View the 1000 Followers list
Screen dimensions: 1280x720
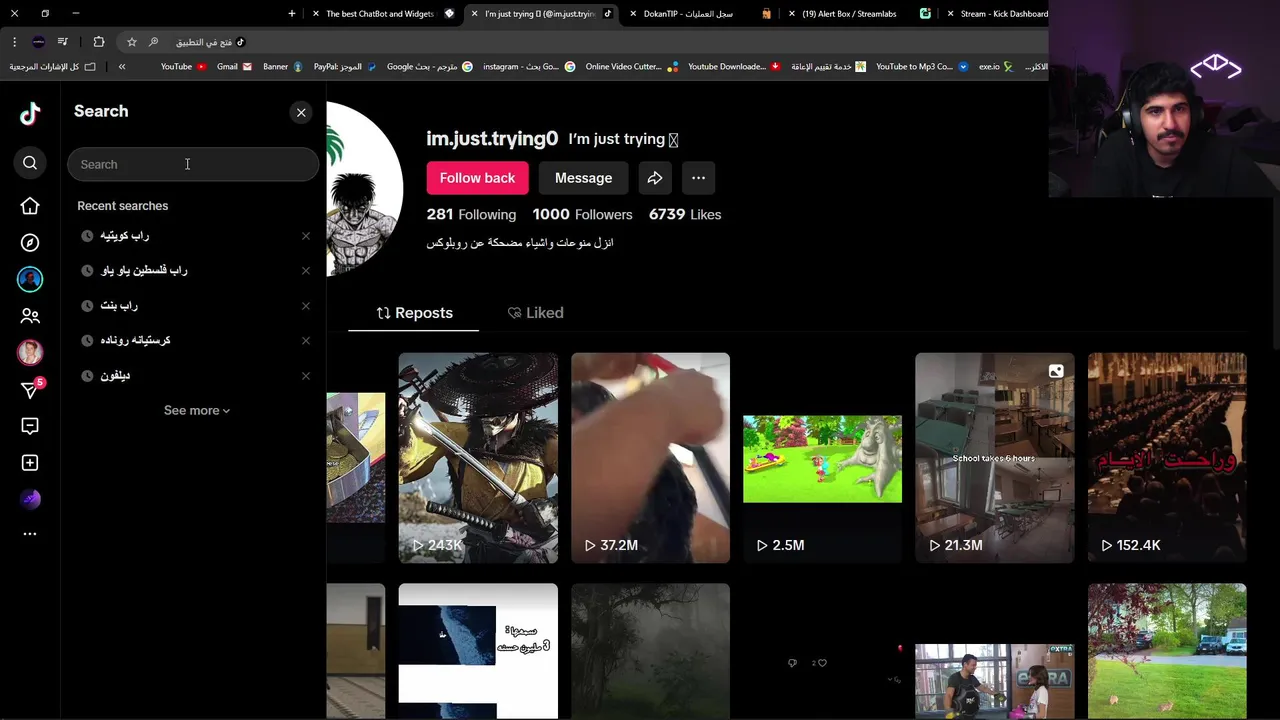[x=582, y=214]
